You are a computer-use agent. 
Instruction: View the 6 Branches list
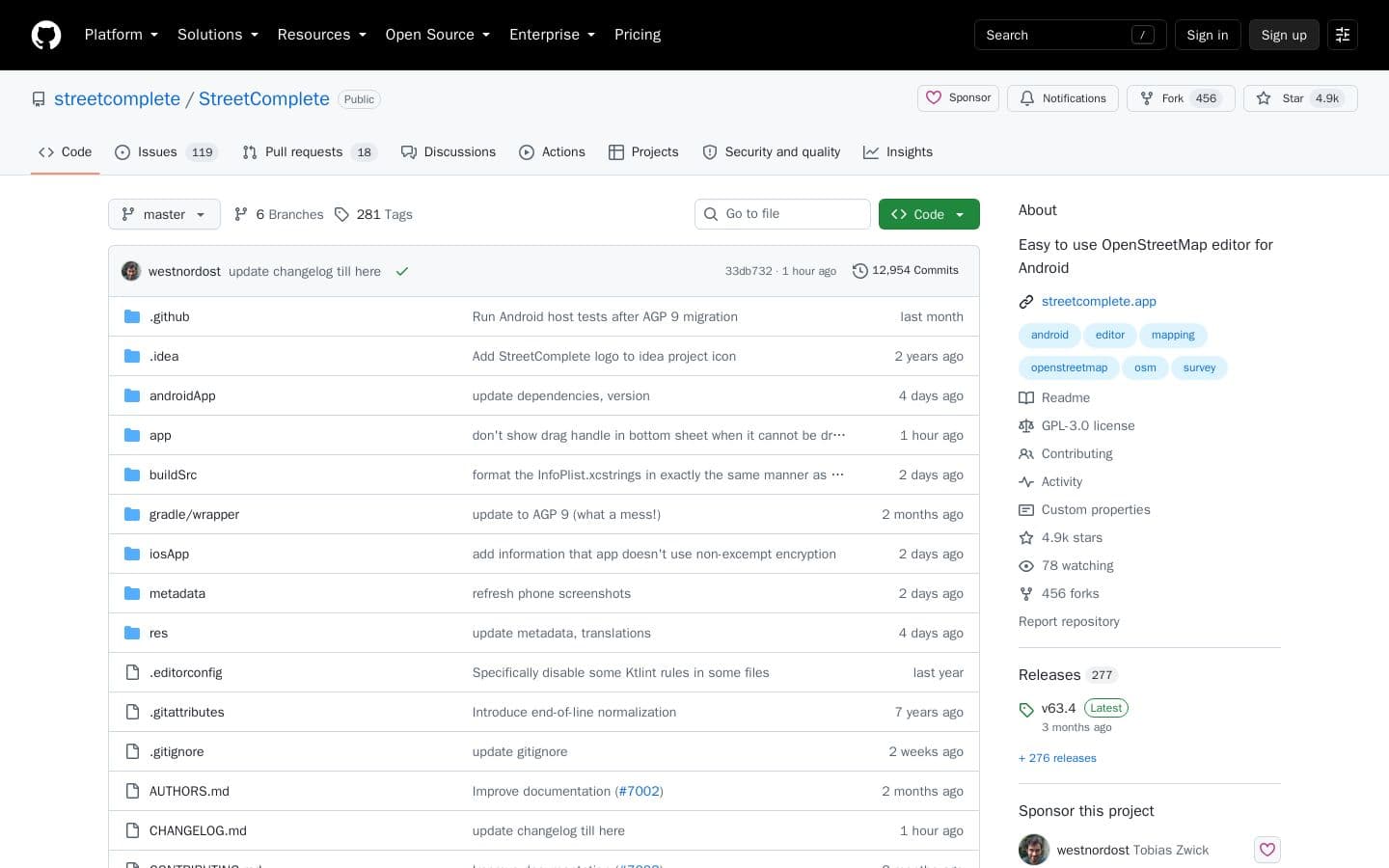coord(279,214)
